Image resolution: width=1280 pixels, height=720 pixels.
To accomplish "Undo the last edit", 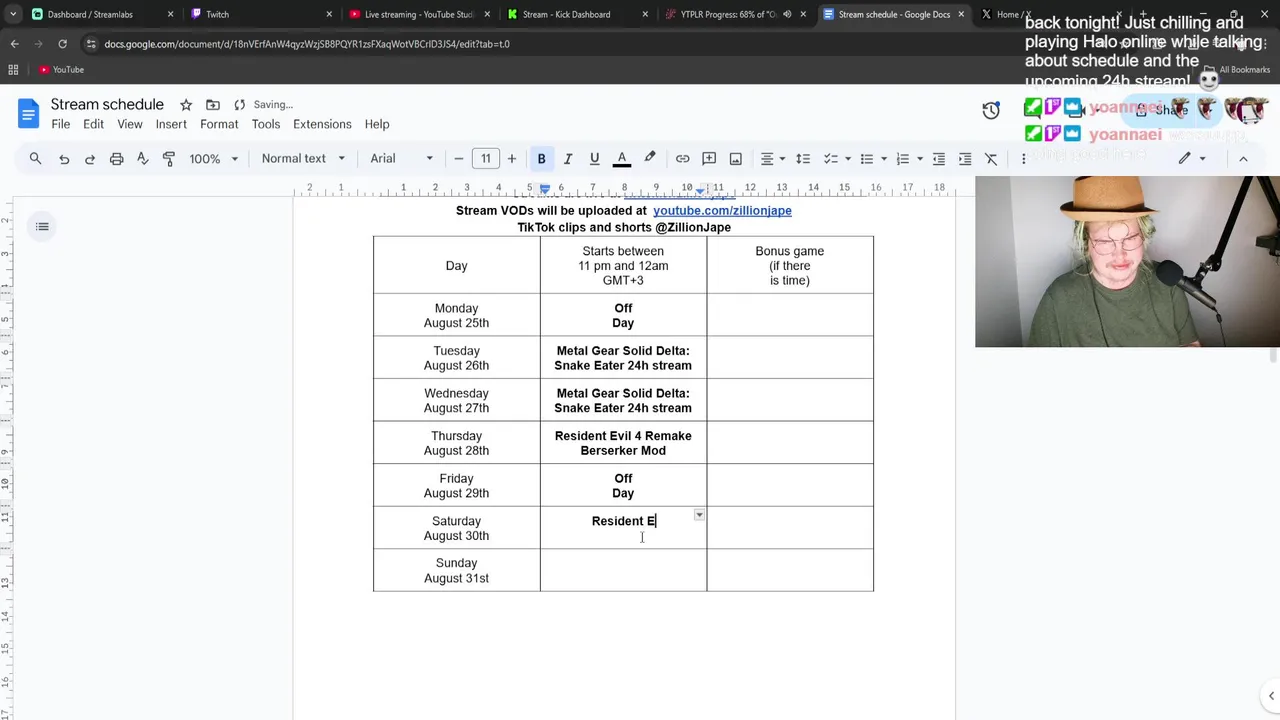I will [64, 158].
